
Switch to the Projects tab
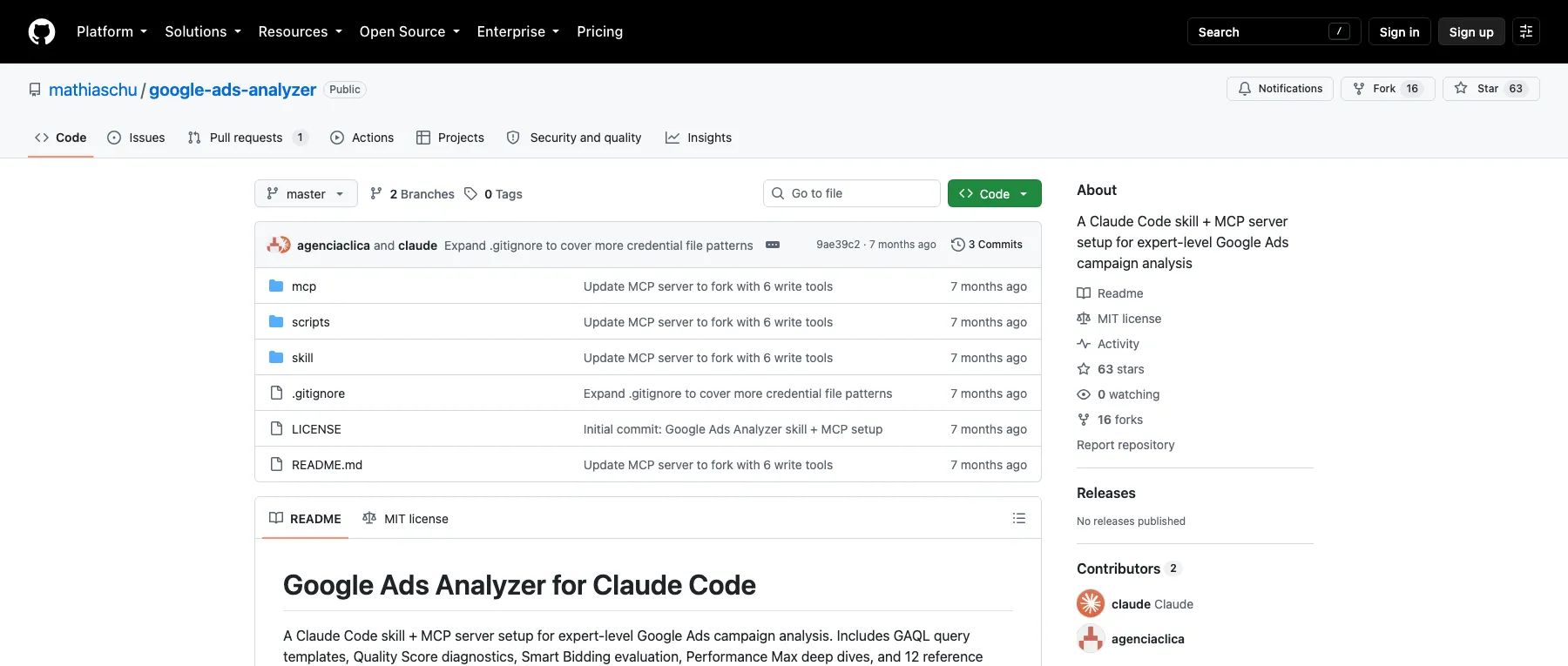tap(449, 138)
